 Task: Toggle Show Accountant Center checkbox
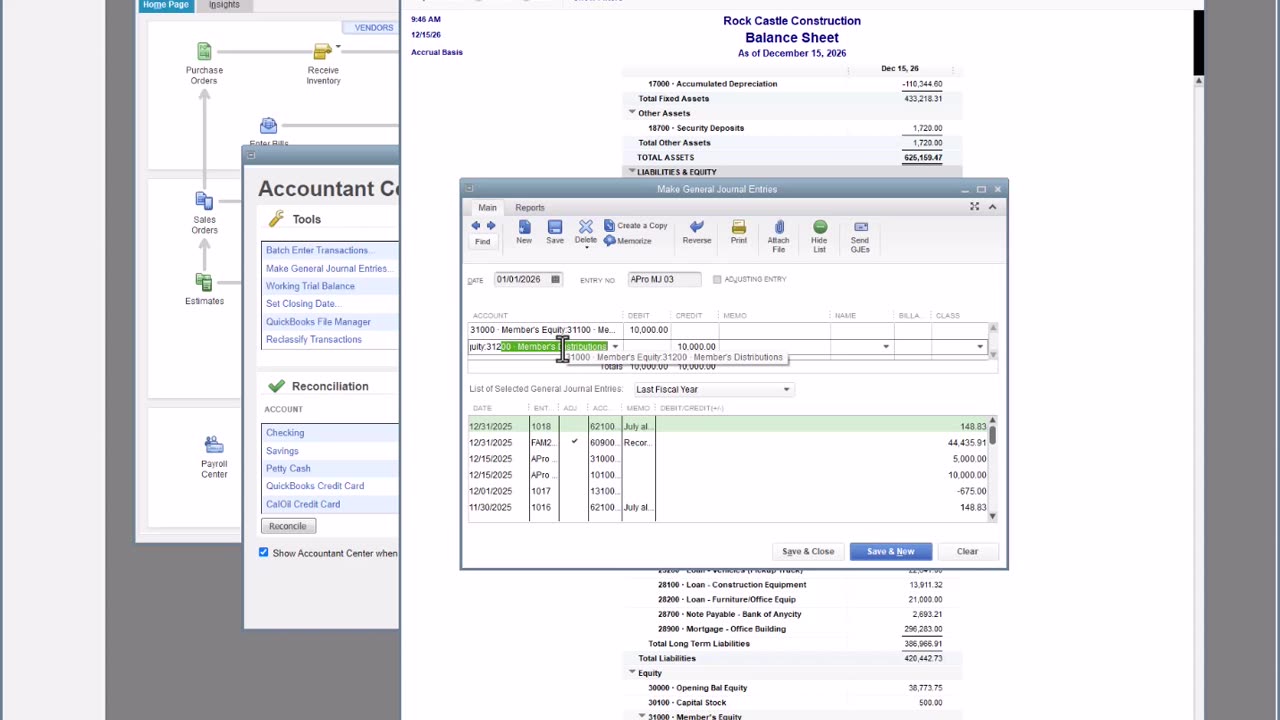pyautogui.click(x=264, y=553)
